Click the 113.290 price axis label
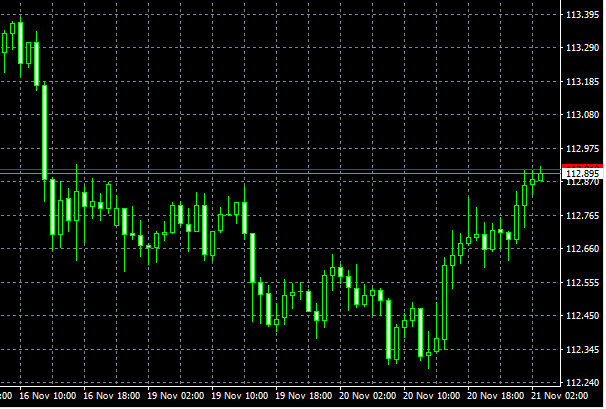 click(582, 48)
